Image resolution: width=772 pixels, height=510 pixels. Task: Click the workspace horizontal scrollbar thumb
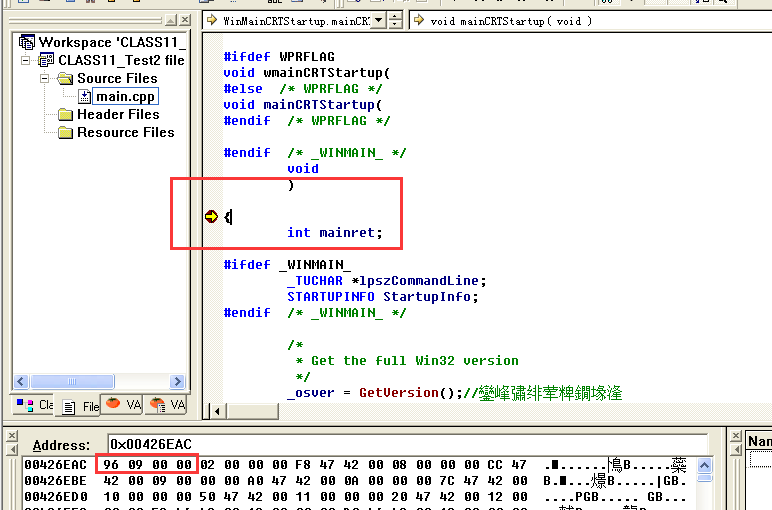72,382
